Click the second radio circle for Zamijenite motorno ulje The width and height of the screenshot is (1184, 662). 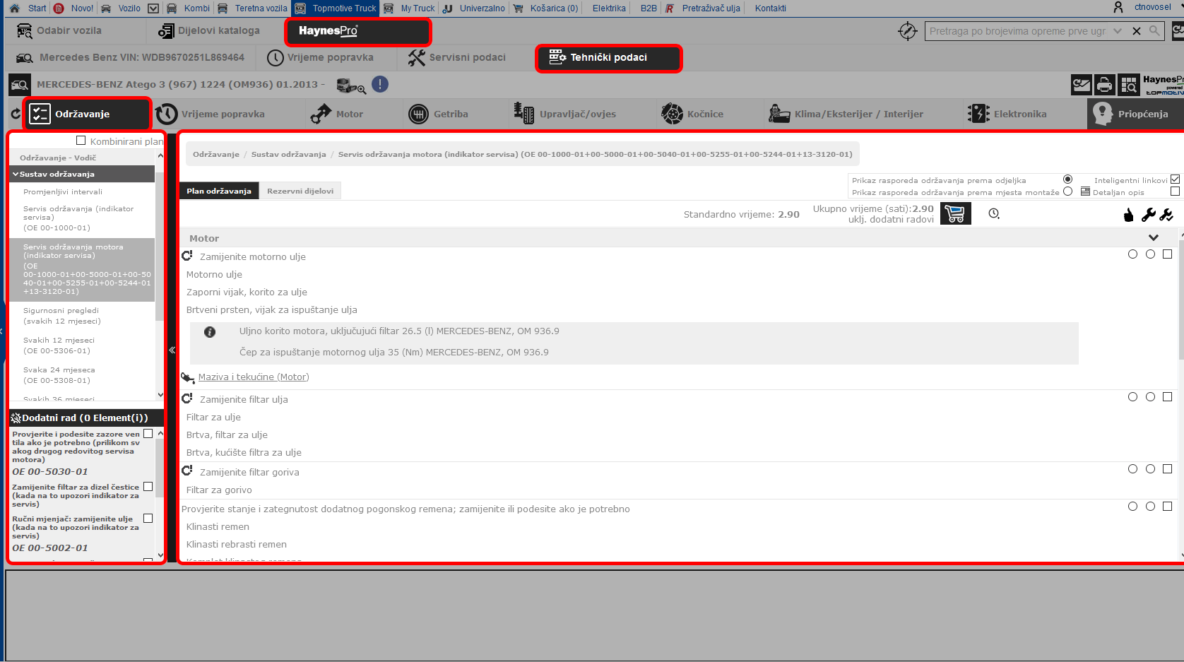tap(1150, 254)
